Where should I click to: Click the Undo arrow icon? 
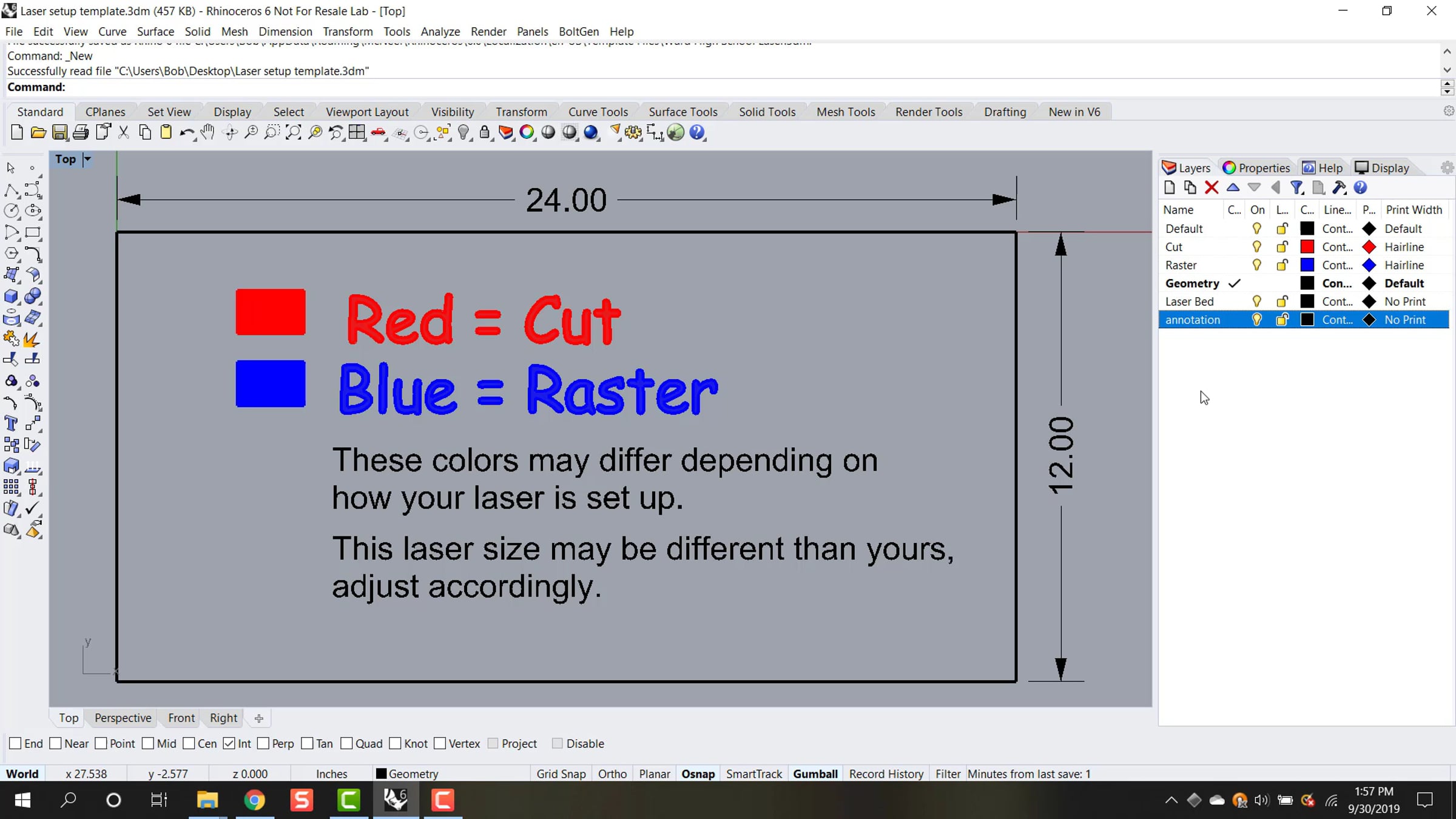(187, 132)
